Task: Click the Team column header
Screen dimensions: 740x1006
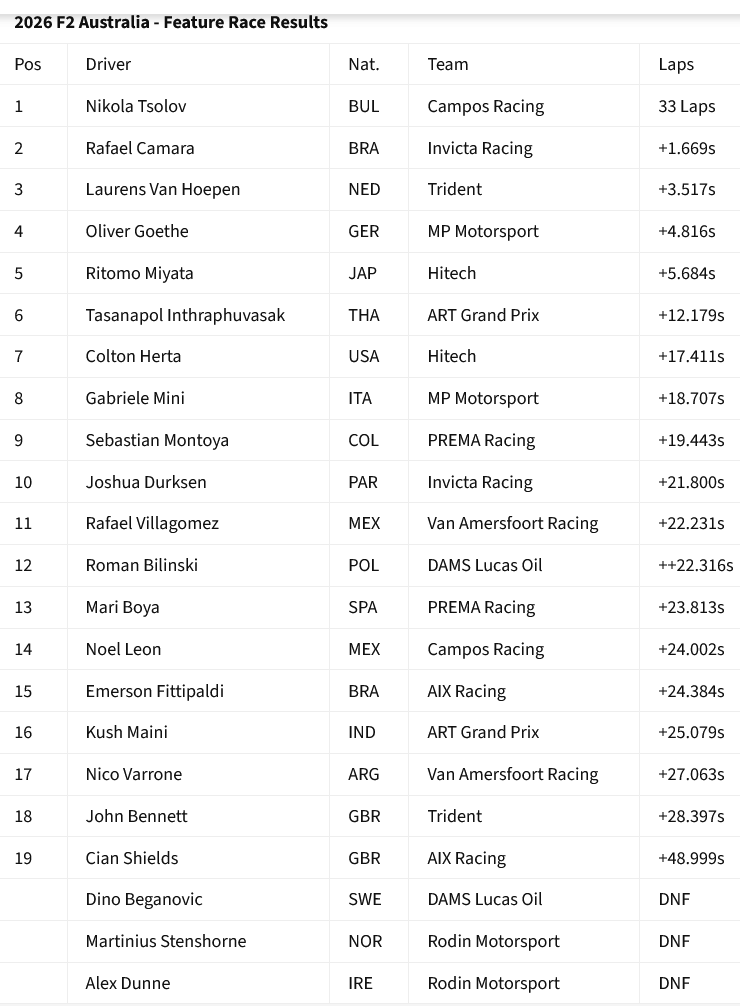Action: tap(448, 64)
